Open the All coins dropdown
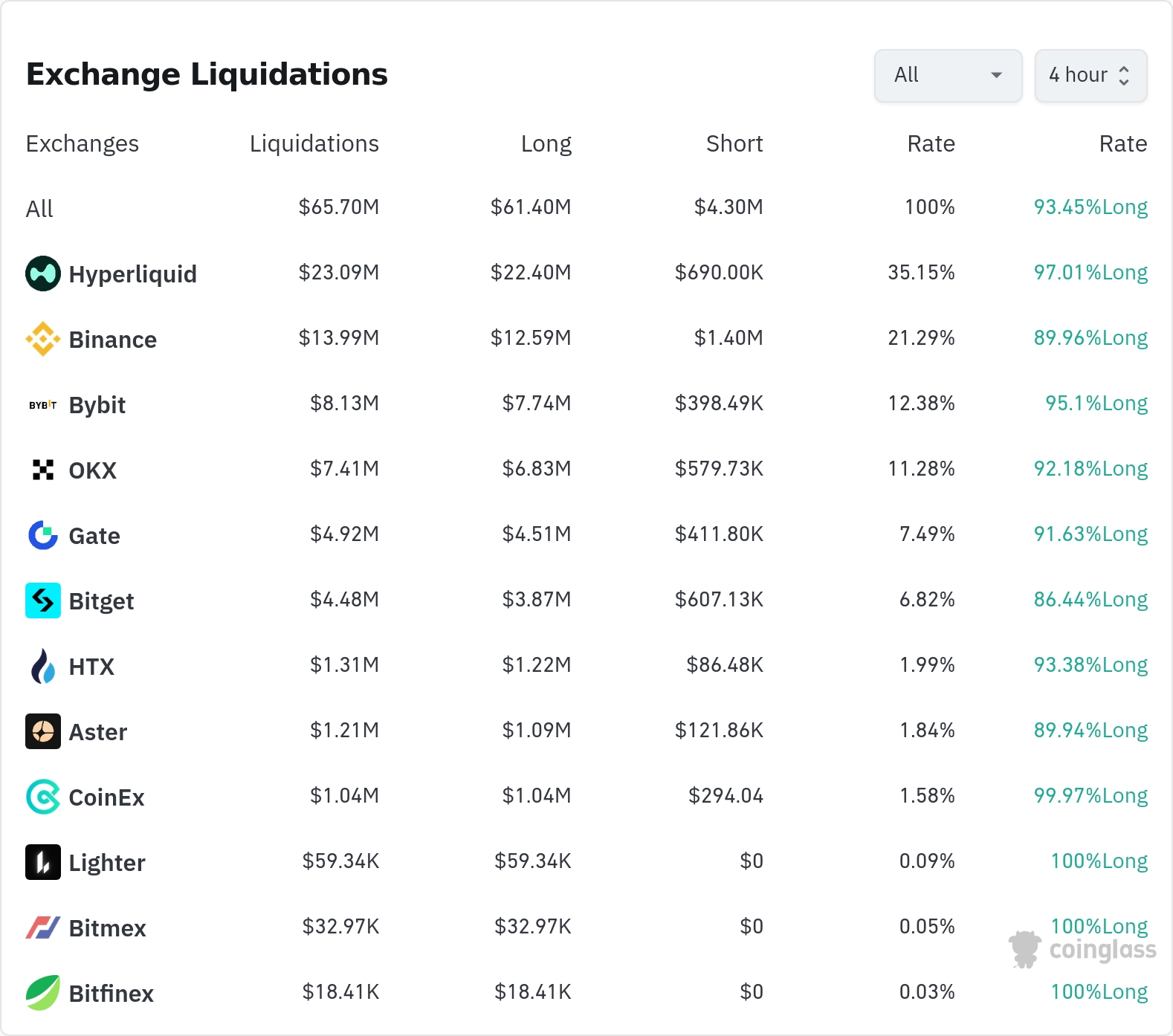Image resolution: width=1173 pixels, height=1036 pixels. 948,75
